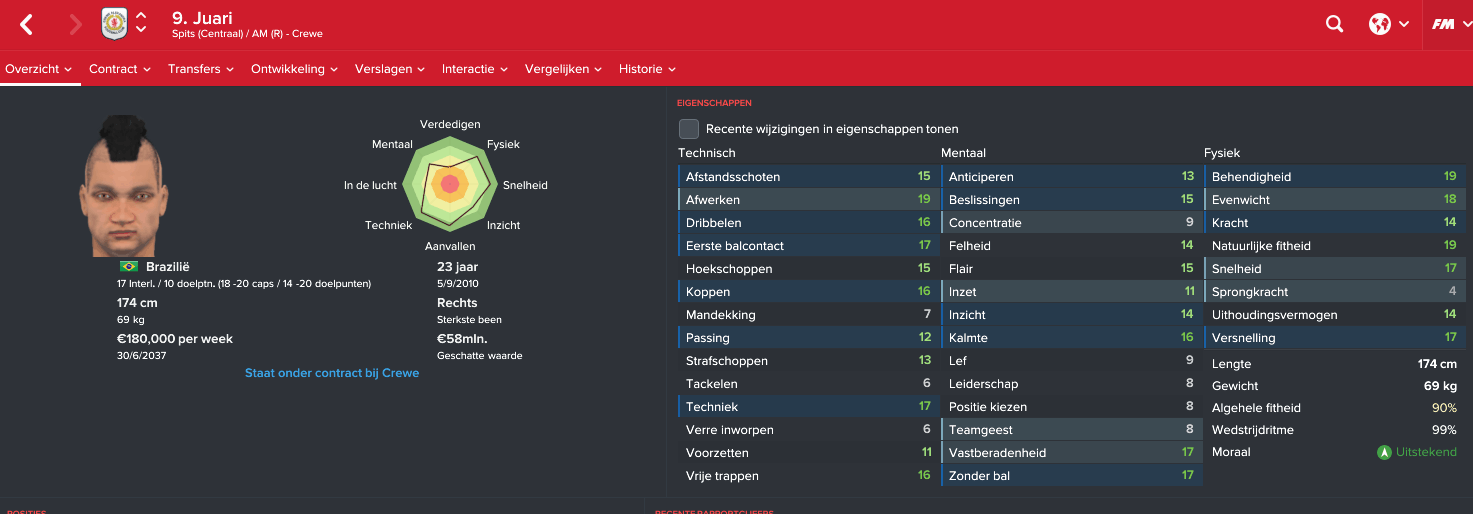Select the Historie menu

(647, 69)
